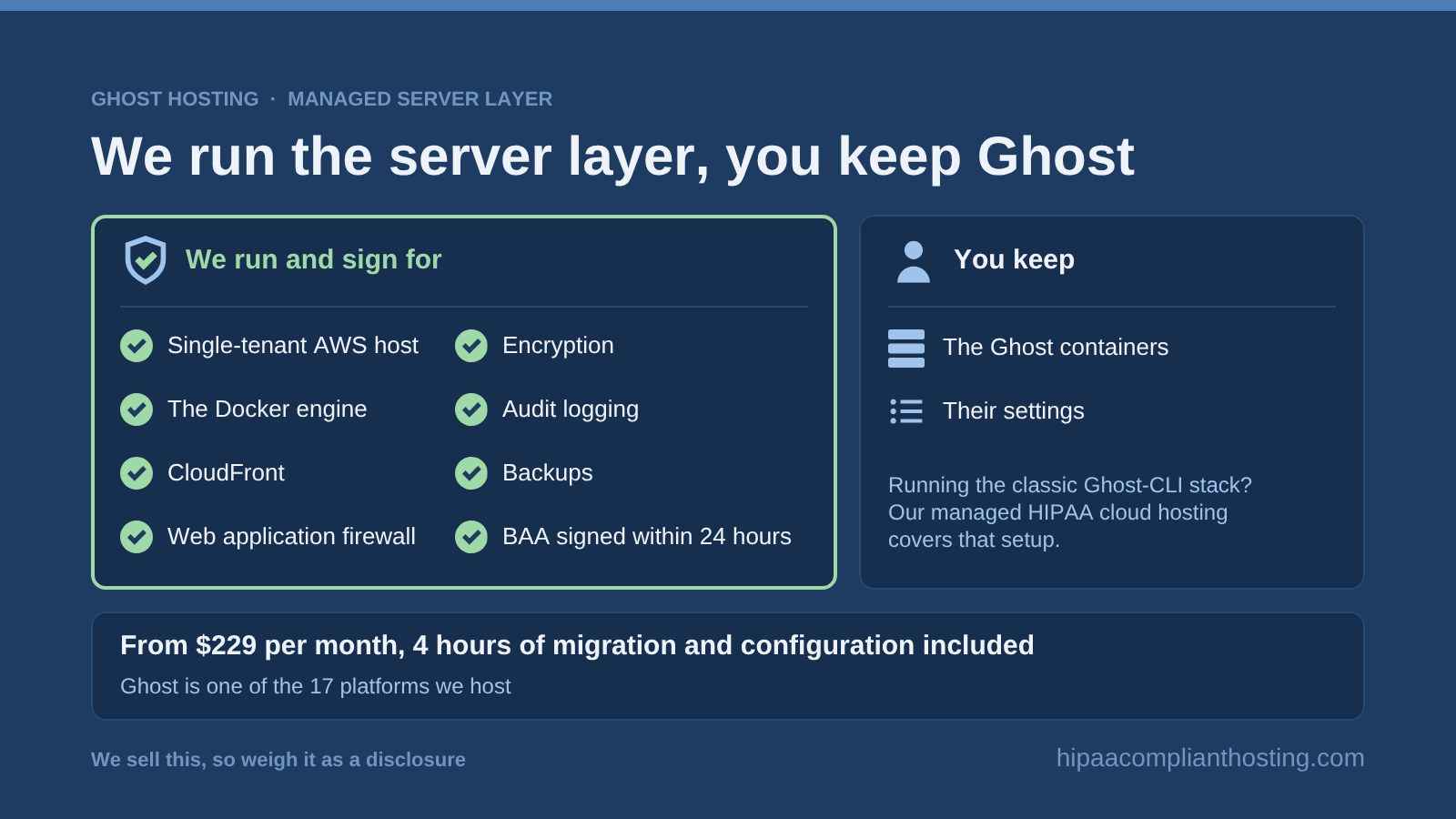Click the check icon for Web application firewall
The image size is (1456, 819).
click(136, 537)
